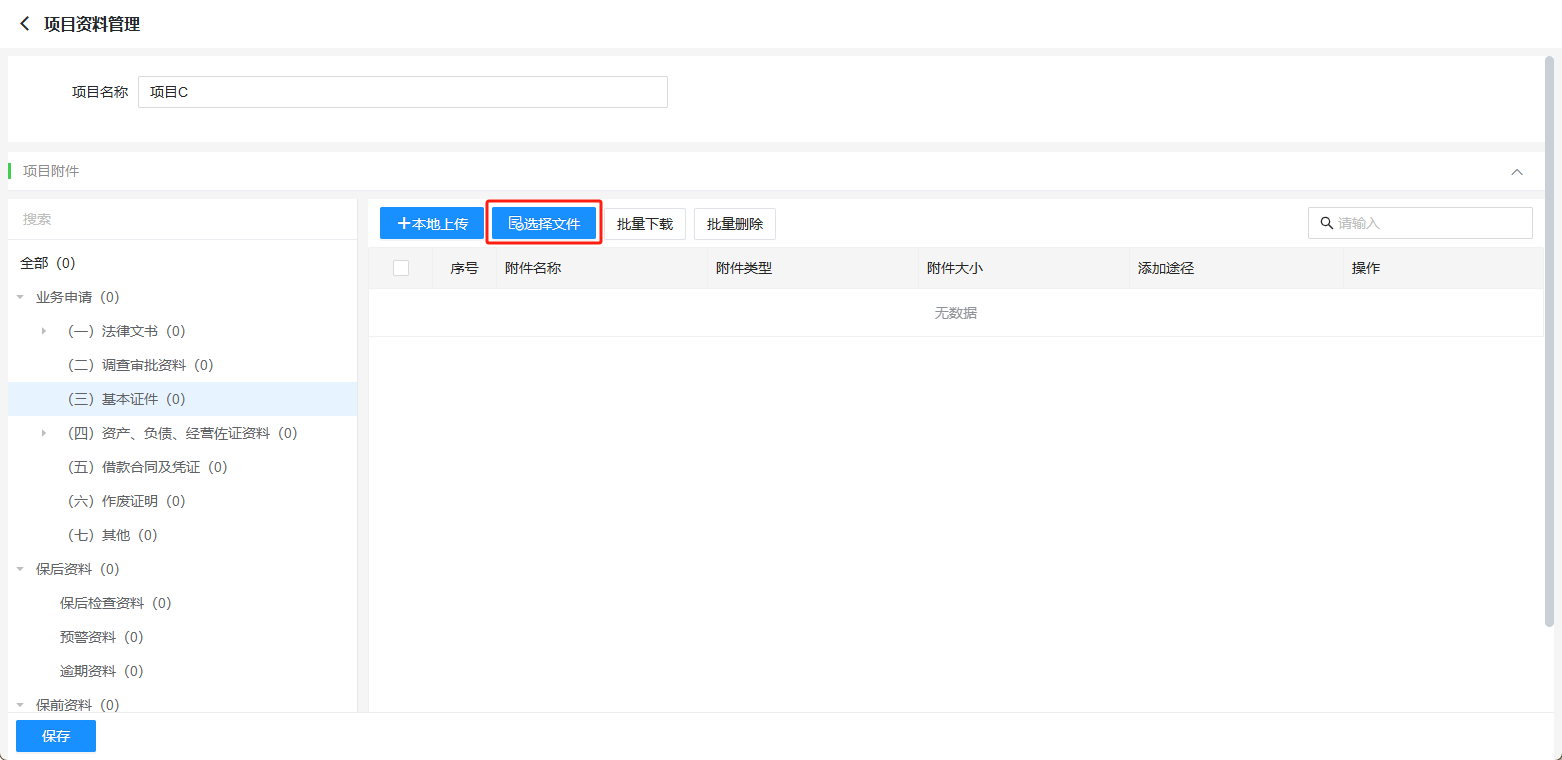Focus the left panel 搜索 field
This screenshot has width=1562, height=760.
click(182, 219)
